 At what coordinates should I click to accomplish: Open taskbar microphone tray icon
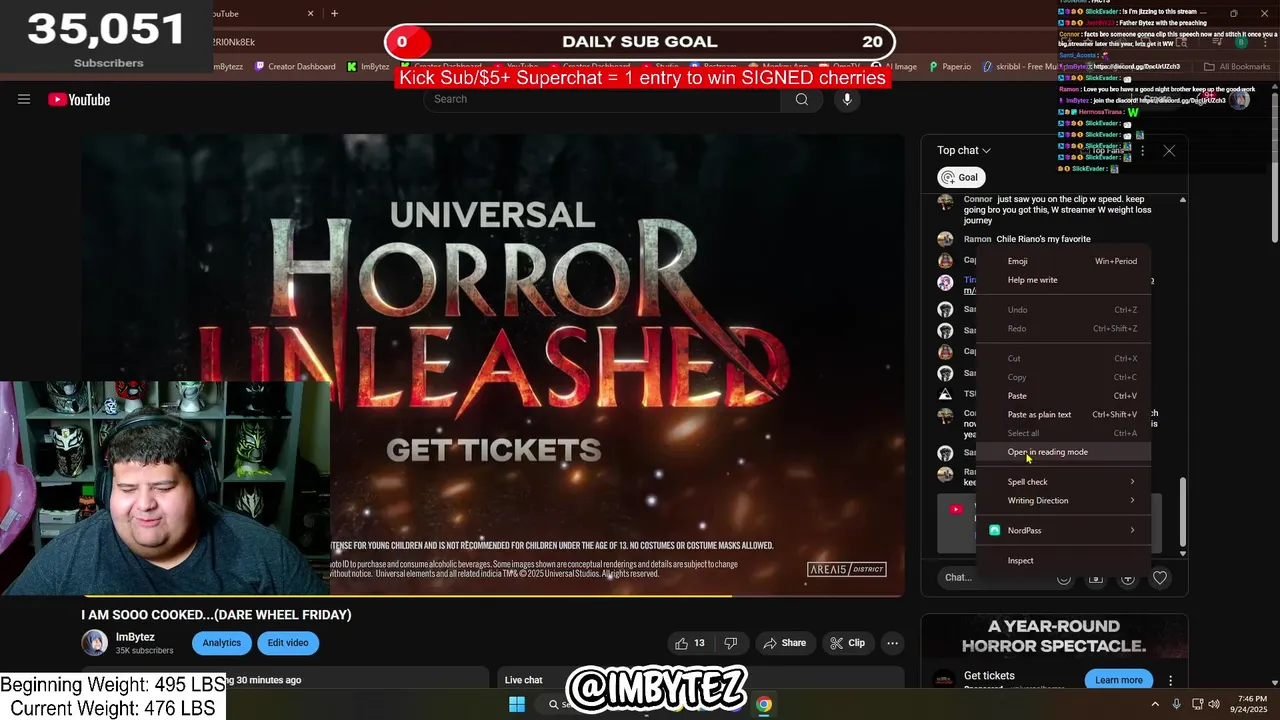tap(1176, 704)
